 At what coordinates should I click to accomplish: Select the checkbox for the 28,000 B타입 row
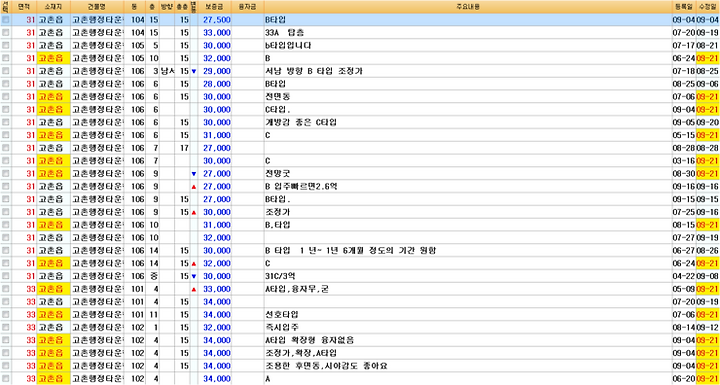(5, 84)
